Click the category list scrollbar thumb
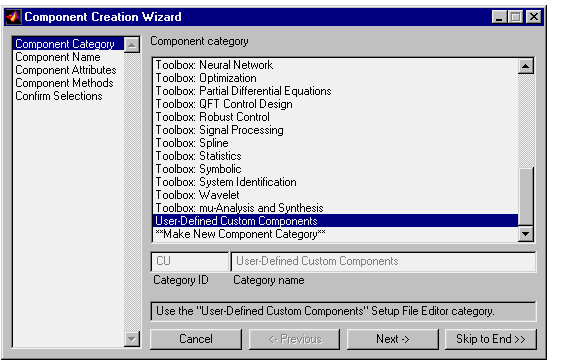Screen dimensions: 562x361 pyautogui.click(x=526, y=196)
